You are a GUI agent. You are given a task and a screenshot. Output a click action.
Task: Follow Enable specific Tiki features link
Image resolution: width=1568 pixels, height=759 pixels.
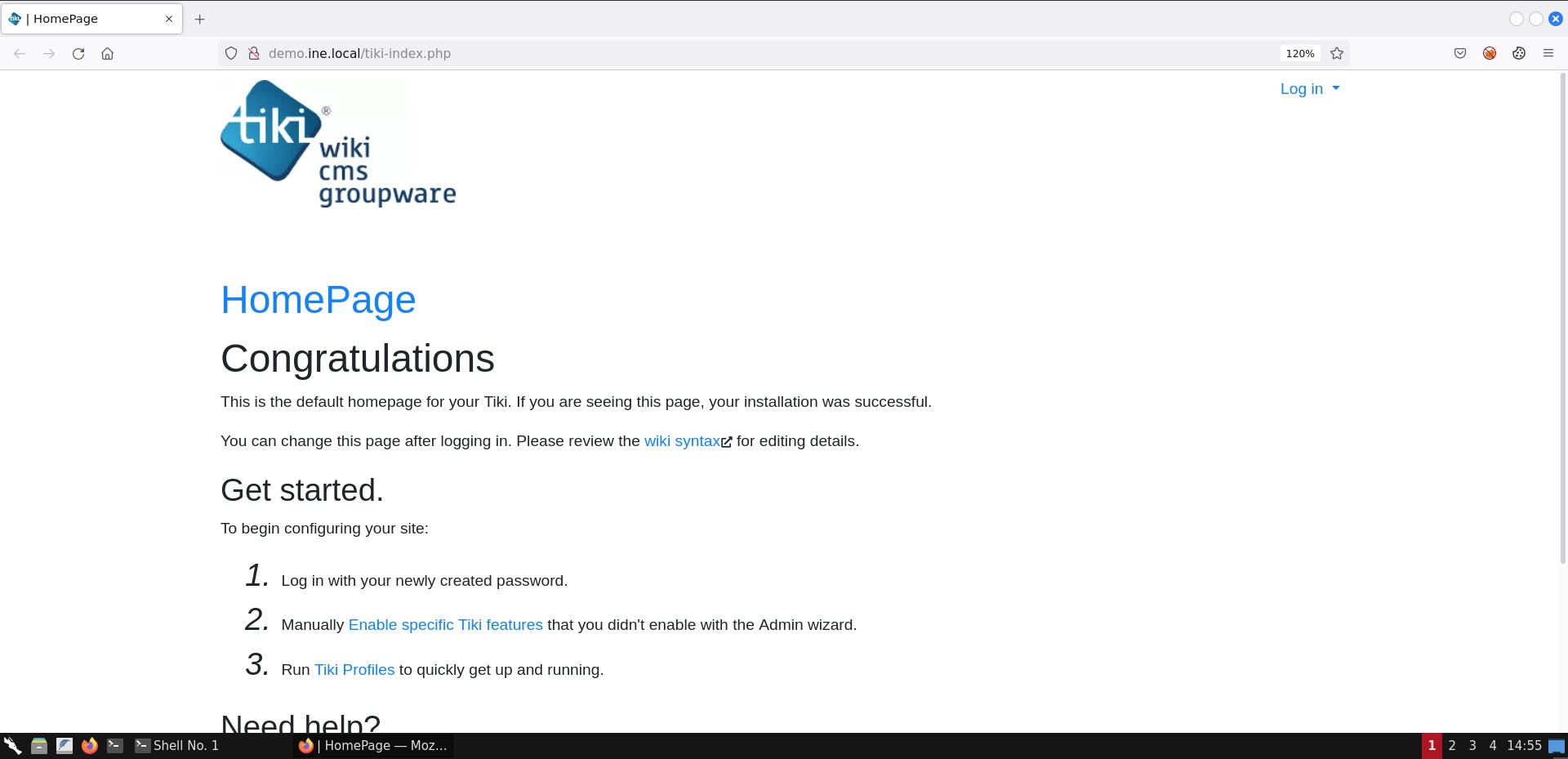click(x=445, y=625)
